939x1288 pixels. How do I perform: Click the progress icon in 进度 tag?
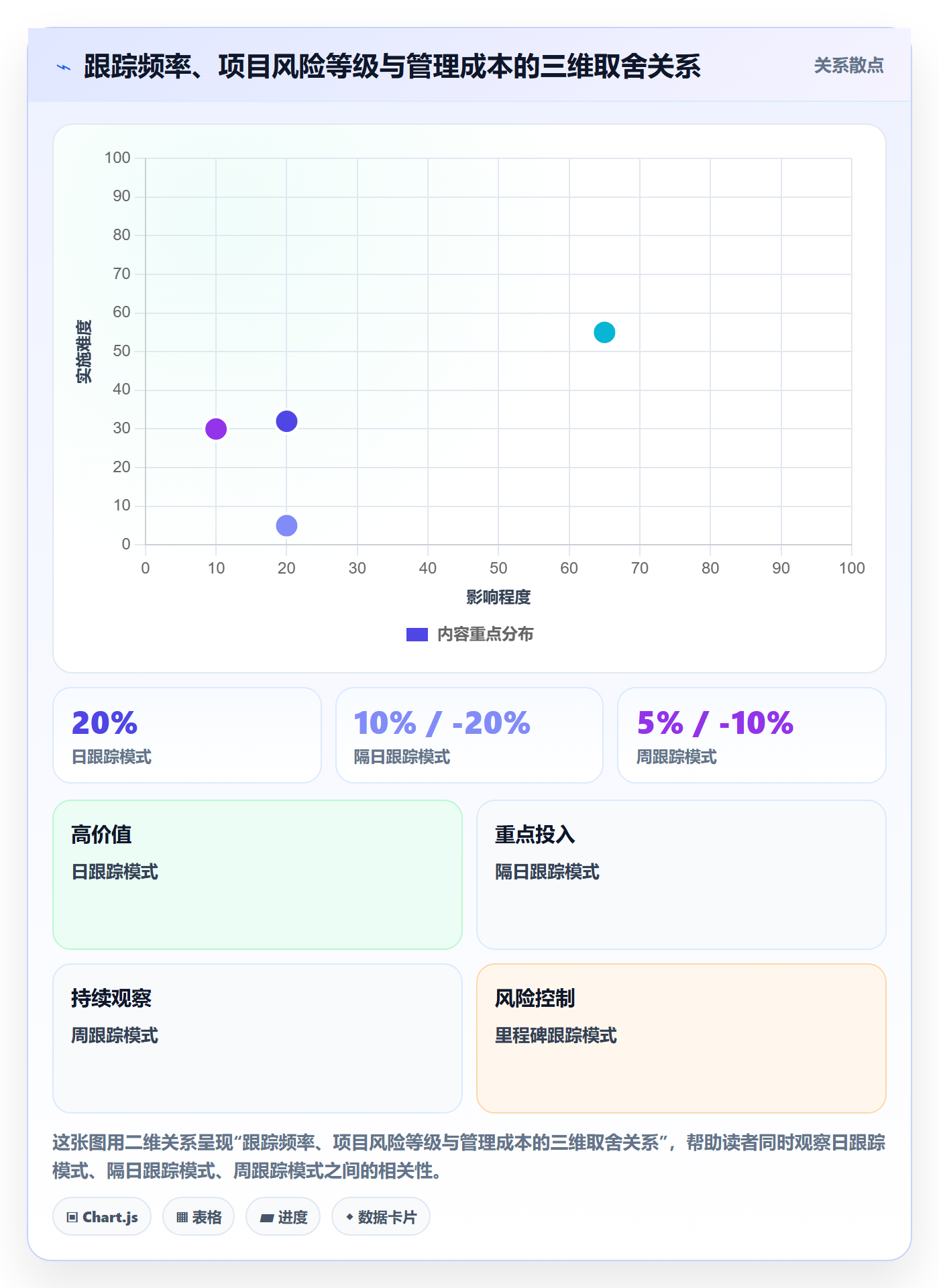tap(266, 1218)
